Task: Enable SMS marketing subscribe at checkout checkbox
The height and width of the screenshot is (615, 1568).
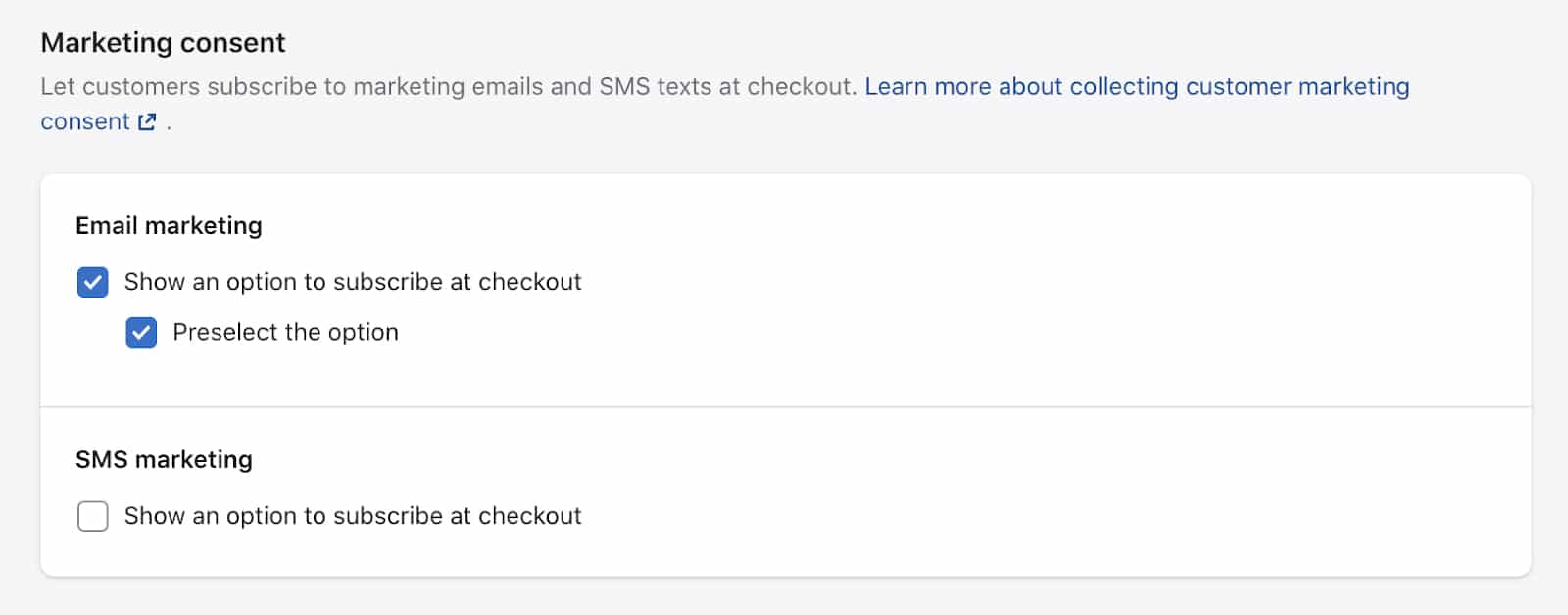Action: tap(93, 516)
